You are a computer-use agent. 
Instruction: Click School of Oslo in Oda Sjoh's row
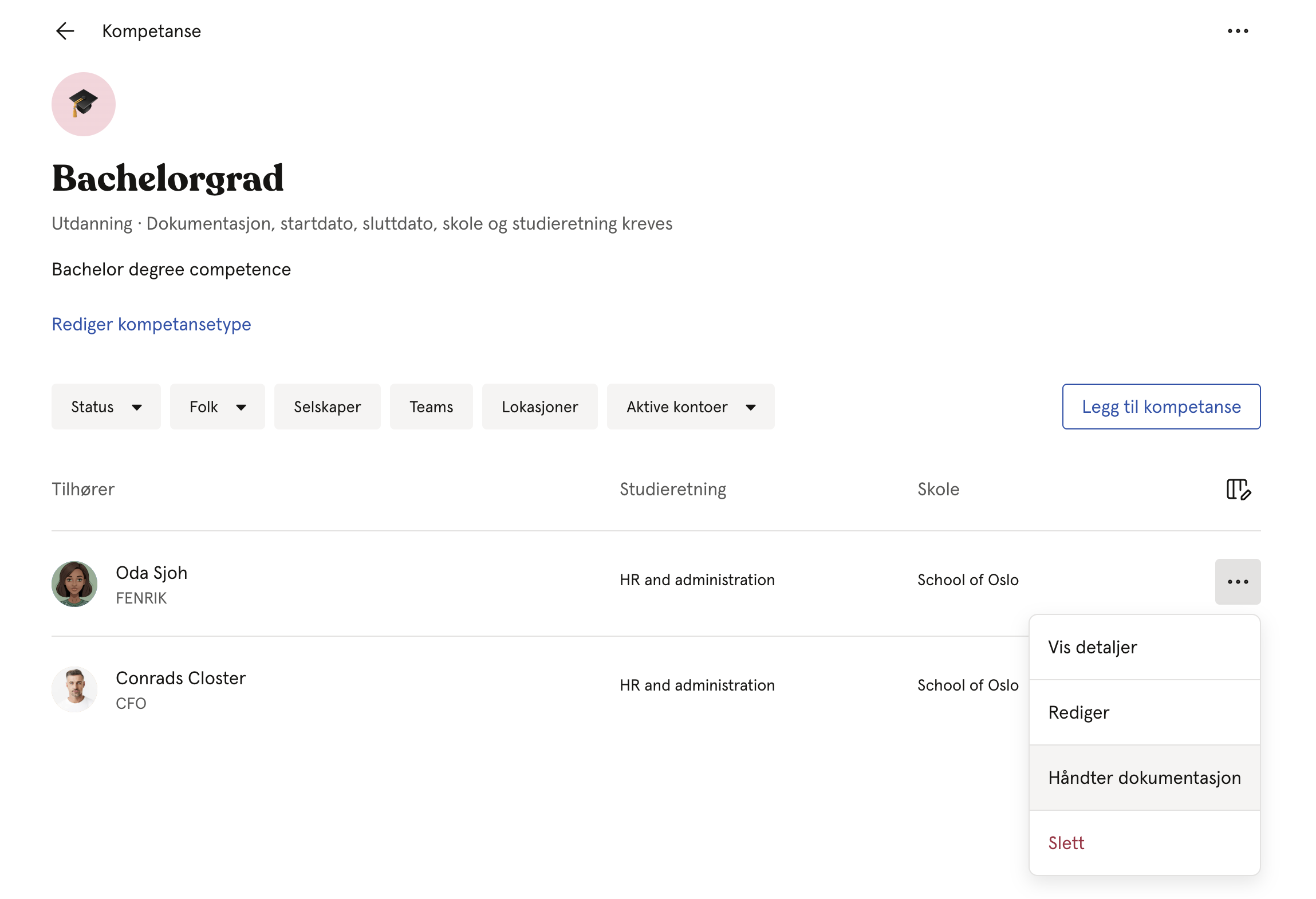(x=968, y=579)
